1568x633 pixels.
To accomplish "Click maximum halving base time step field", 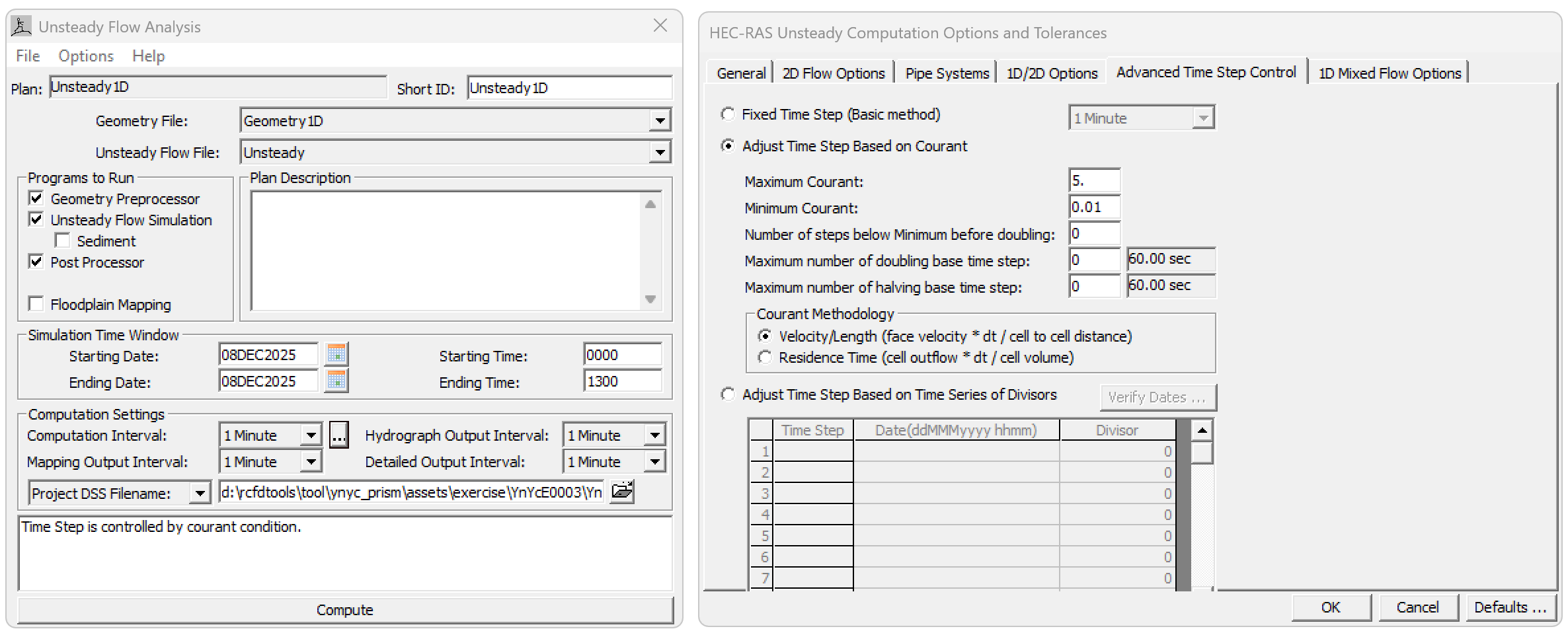I will (1095, 286).
